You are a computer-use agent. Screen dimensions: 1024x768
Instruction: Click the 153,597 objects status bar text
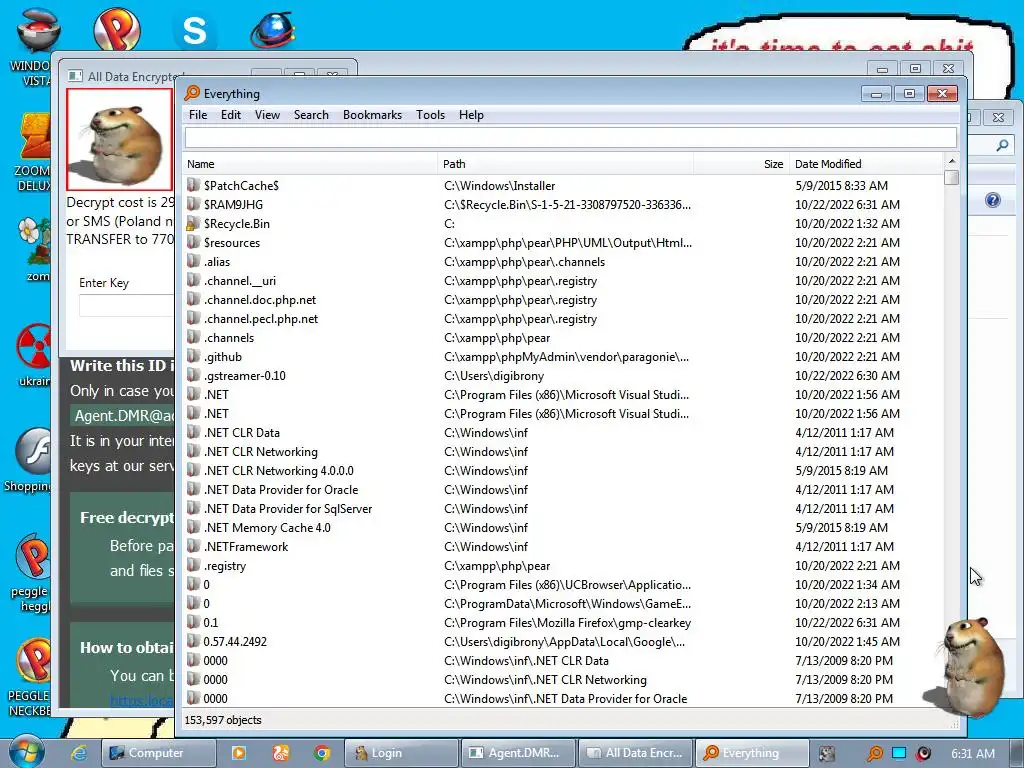coord(223,720)
